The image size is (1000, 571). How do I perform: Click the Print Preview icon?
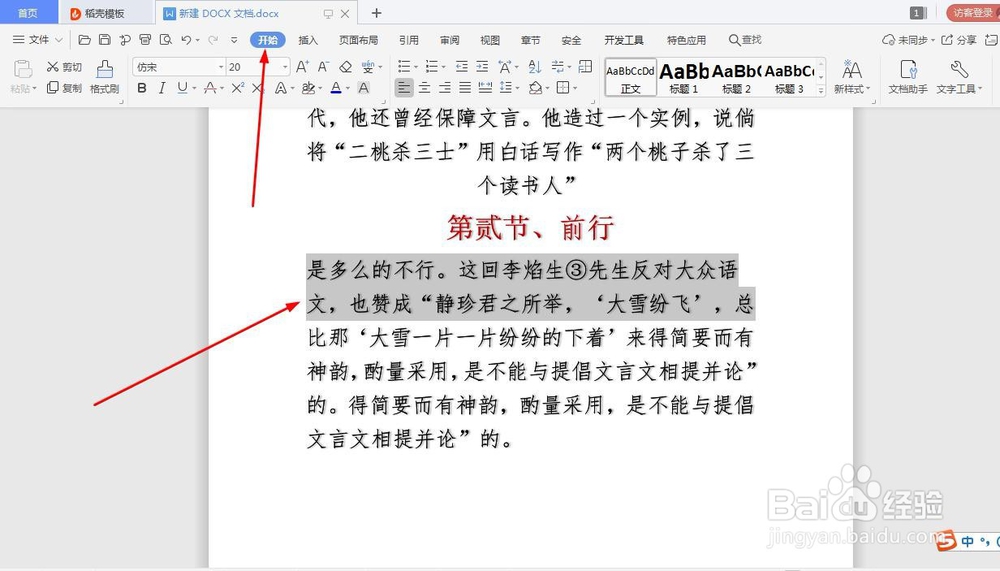166,40
